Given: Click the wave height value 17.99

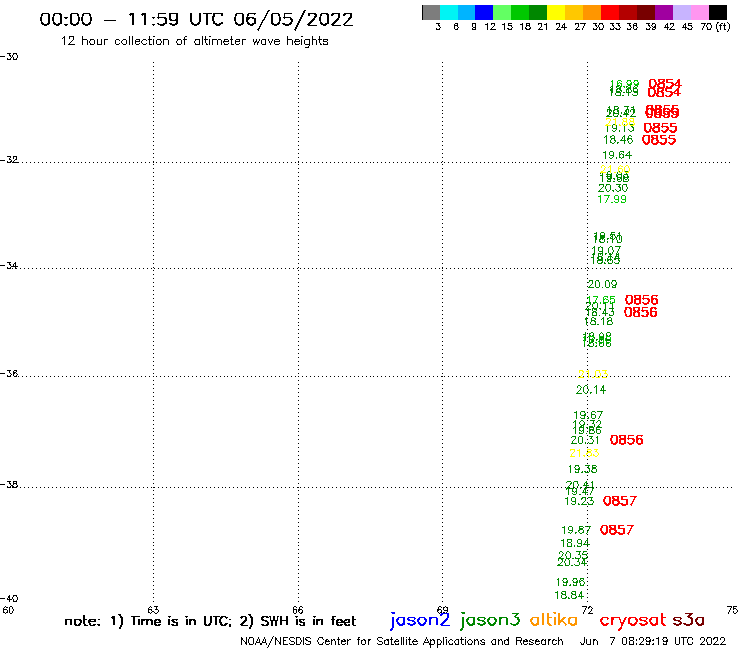Looking at the screenshot, I should (612, 199).
